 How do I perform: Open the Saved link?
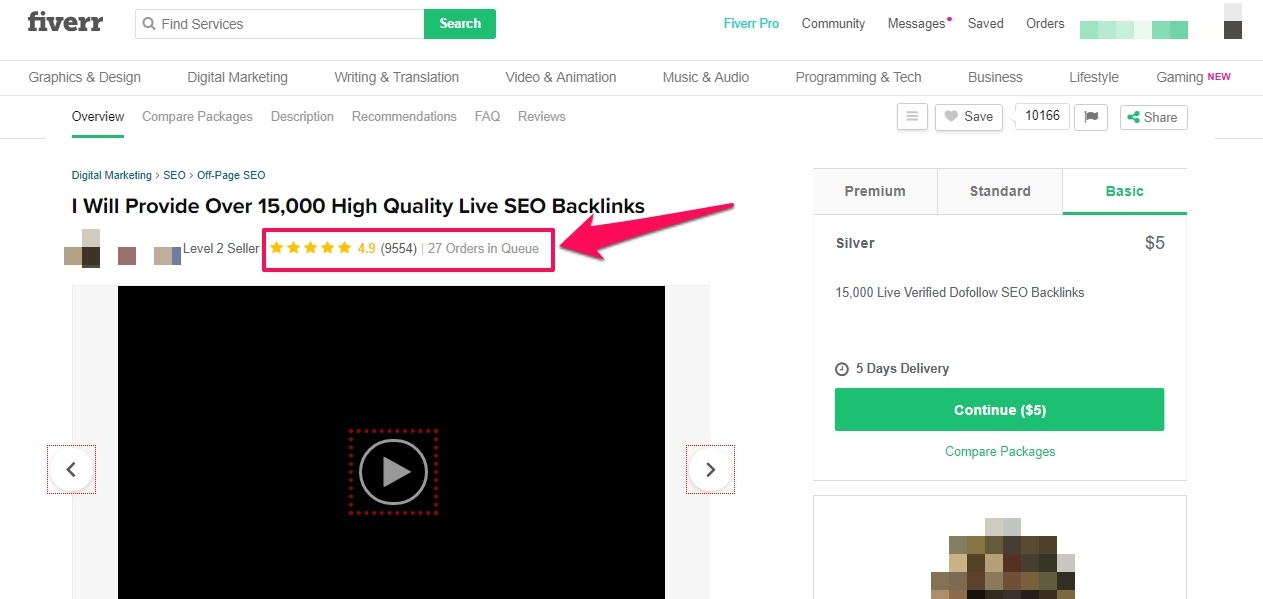[x=985, y=23]
